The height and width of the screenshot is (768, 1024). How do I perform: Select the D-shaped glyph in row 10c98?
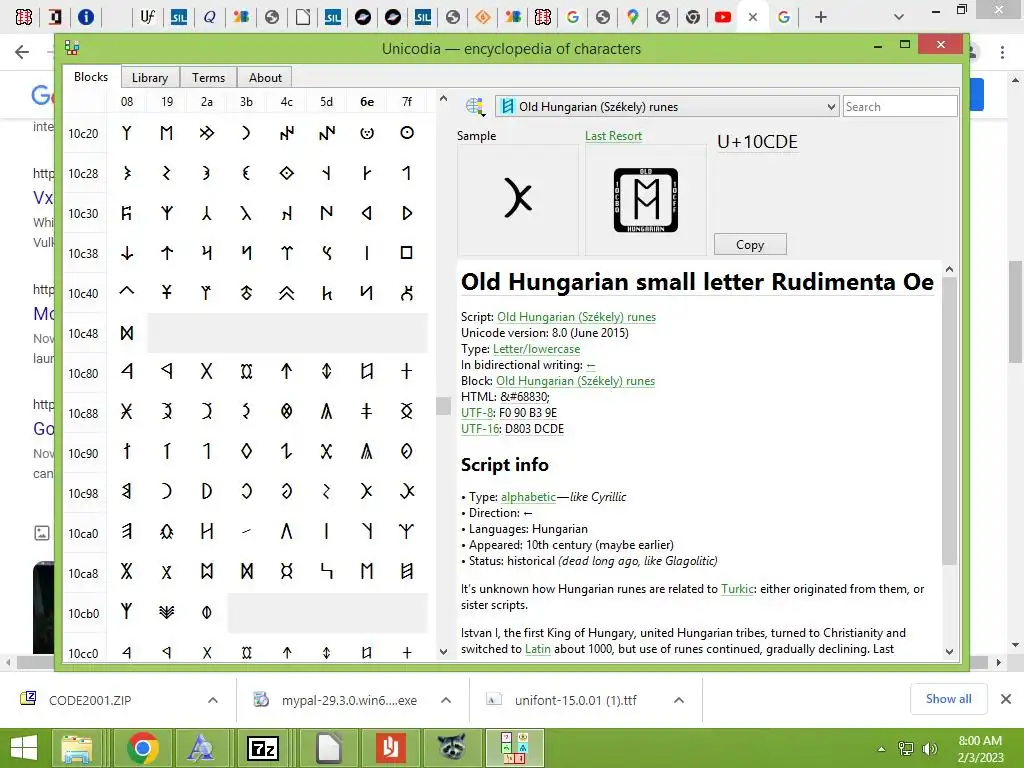click(x=206, y=491)
